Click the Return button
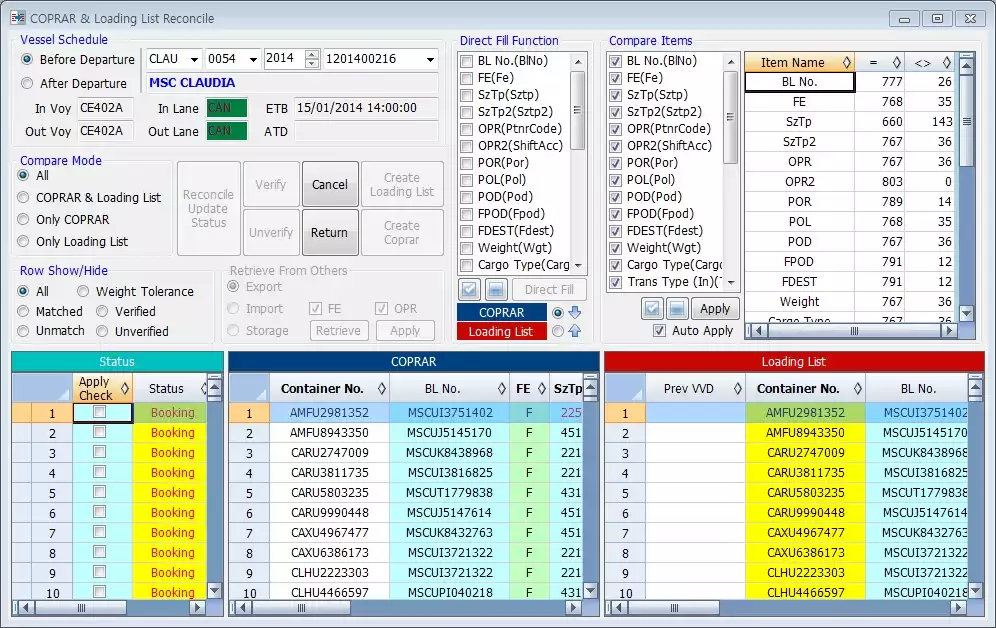Screen dimensions: 996x628 point(330,232)
